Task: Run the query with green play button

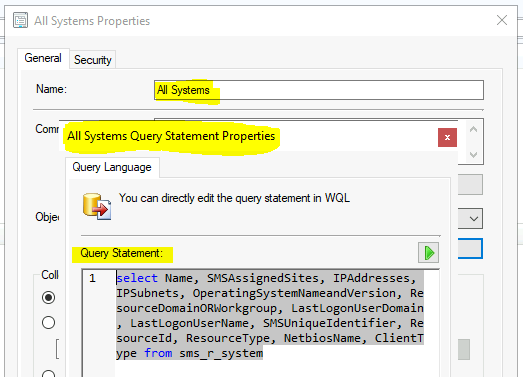Action: point(428,253)
